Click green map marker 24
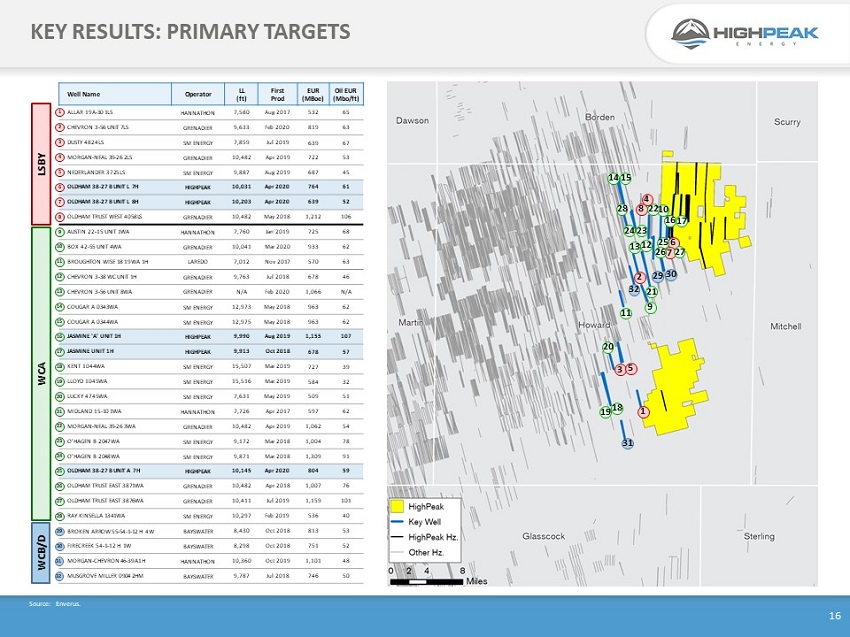 629,231
